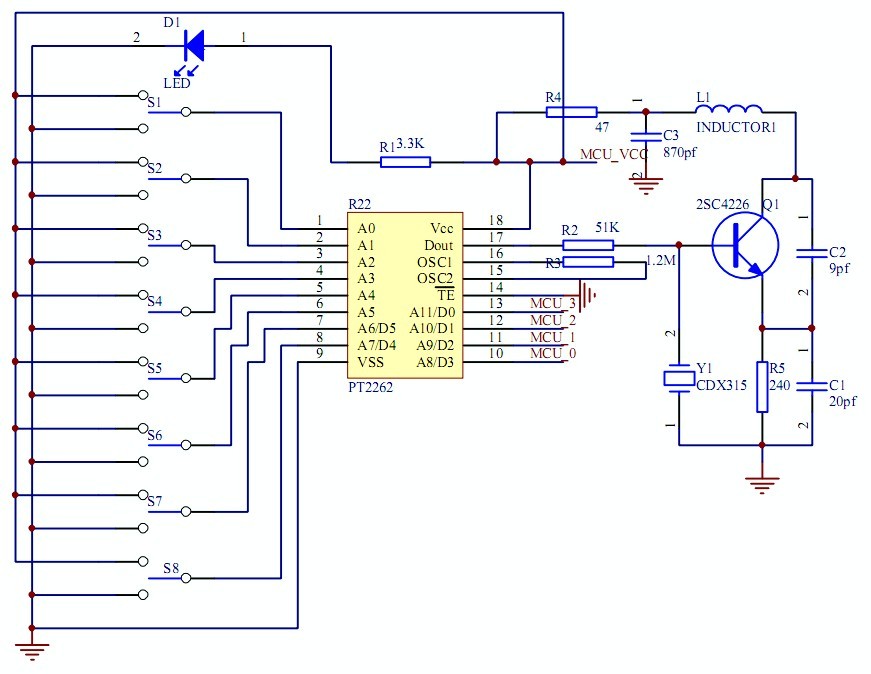
Task: Select the R1 3.3K resistor body
Action: (x=406, y=162)
